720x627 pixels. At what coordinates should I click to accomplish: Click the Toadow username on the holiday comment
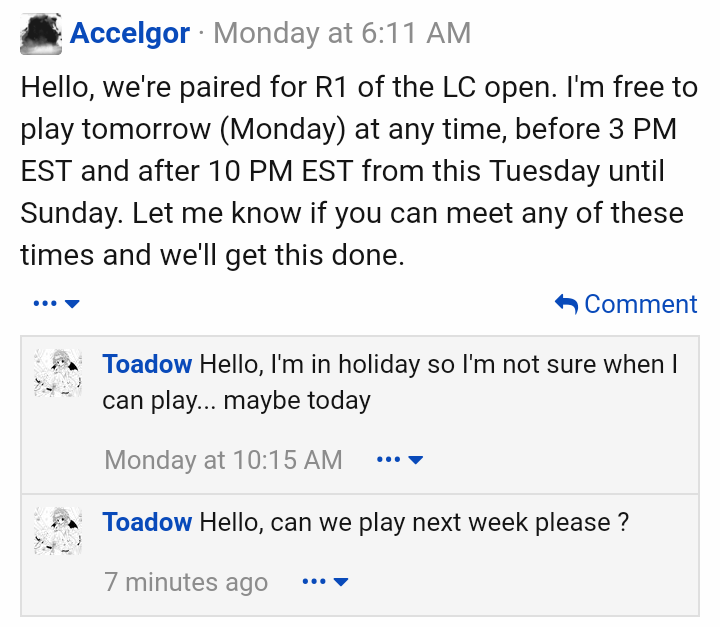(147, 364)
